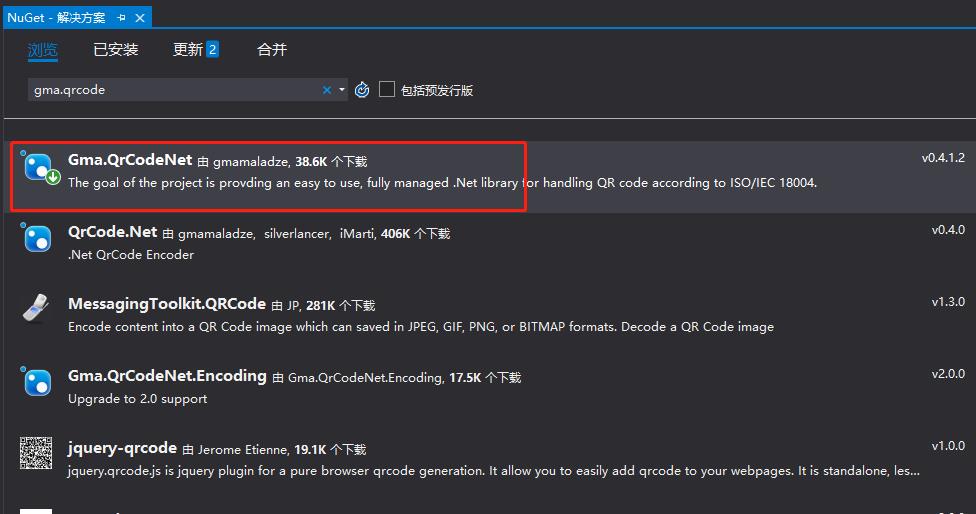The width and height of the screenshot is (976, 514).
Task: Click version v0.4.0 label
Action: 948,230
